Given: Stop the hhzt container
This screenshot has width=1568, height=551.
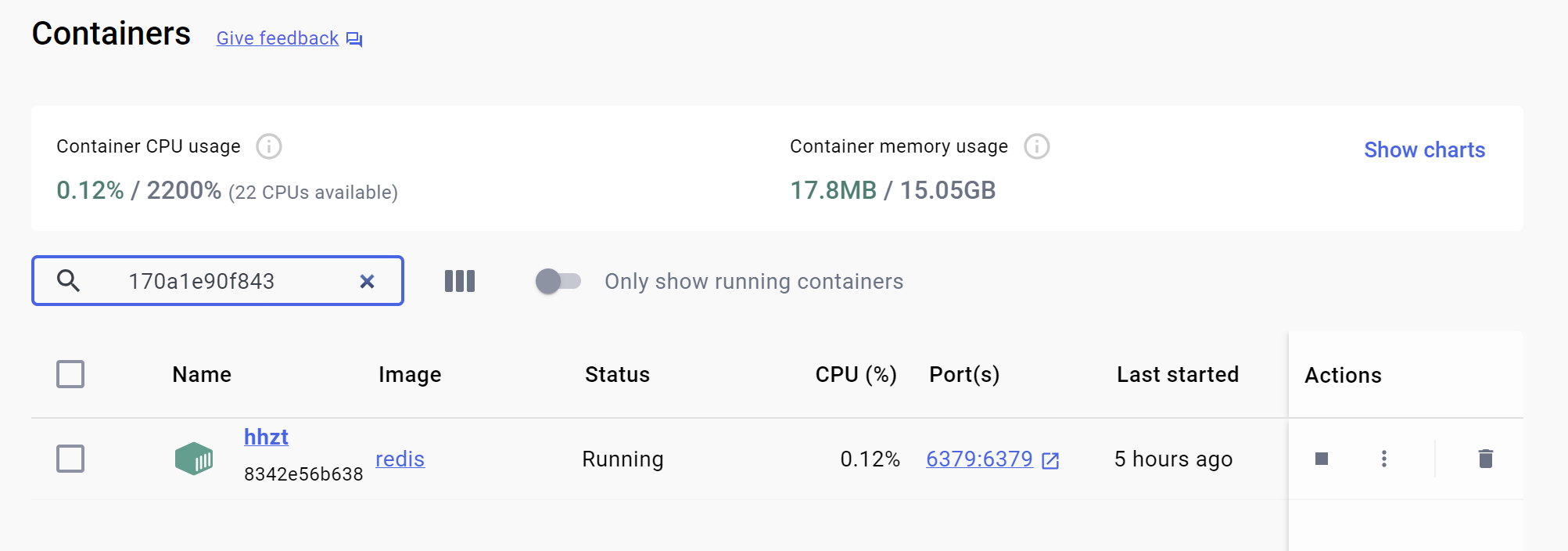Looking at the screenshot, I should (x=1322, y=459).
